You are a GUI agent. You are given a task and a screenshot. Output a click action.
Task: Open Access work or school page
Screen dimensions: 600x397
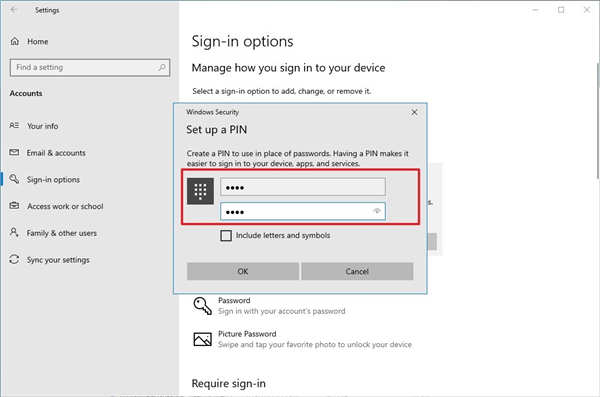tap(65, 206)
